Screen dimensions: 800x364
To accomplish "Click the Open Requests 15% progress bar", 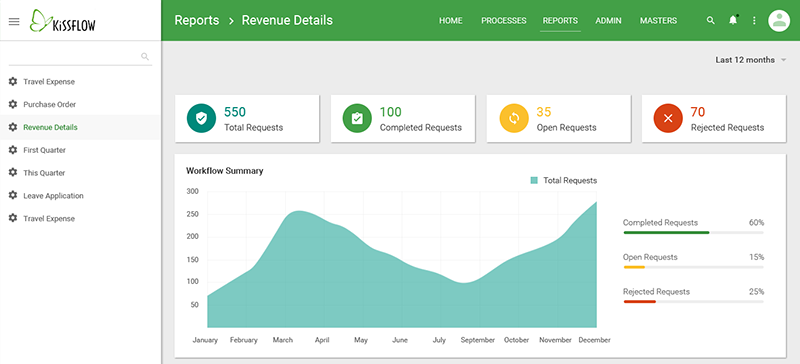I will coord(693,267).
